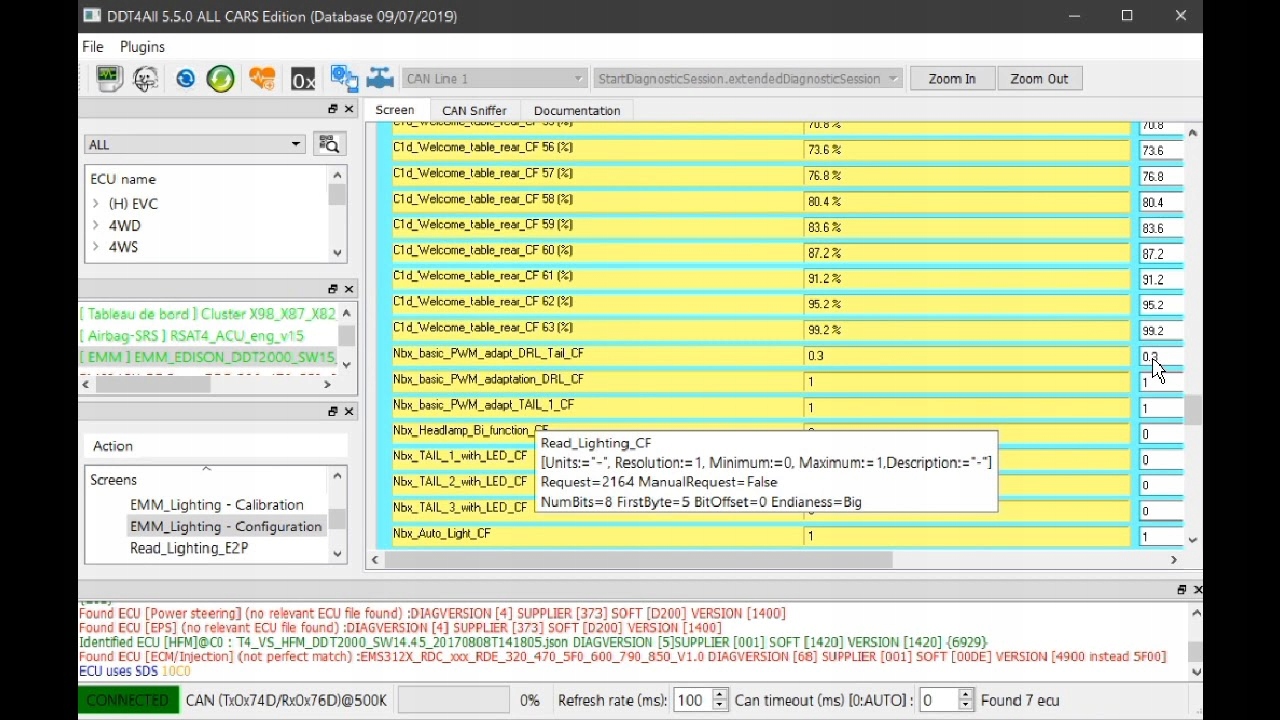
Task: Switch to the Documentation tab
Action: (577, 111)
